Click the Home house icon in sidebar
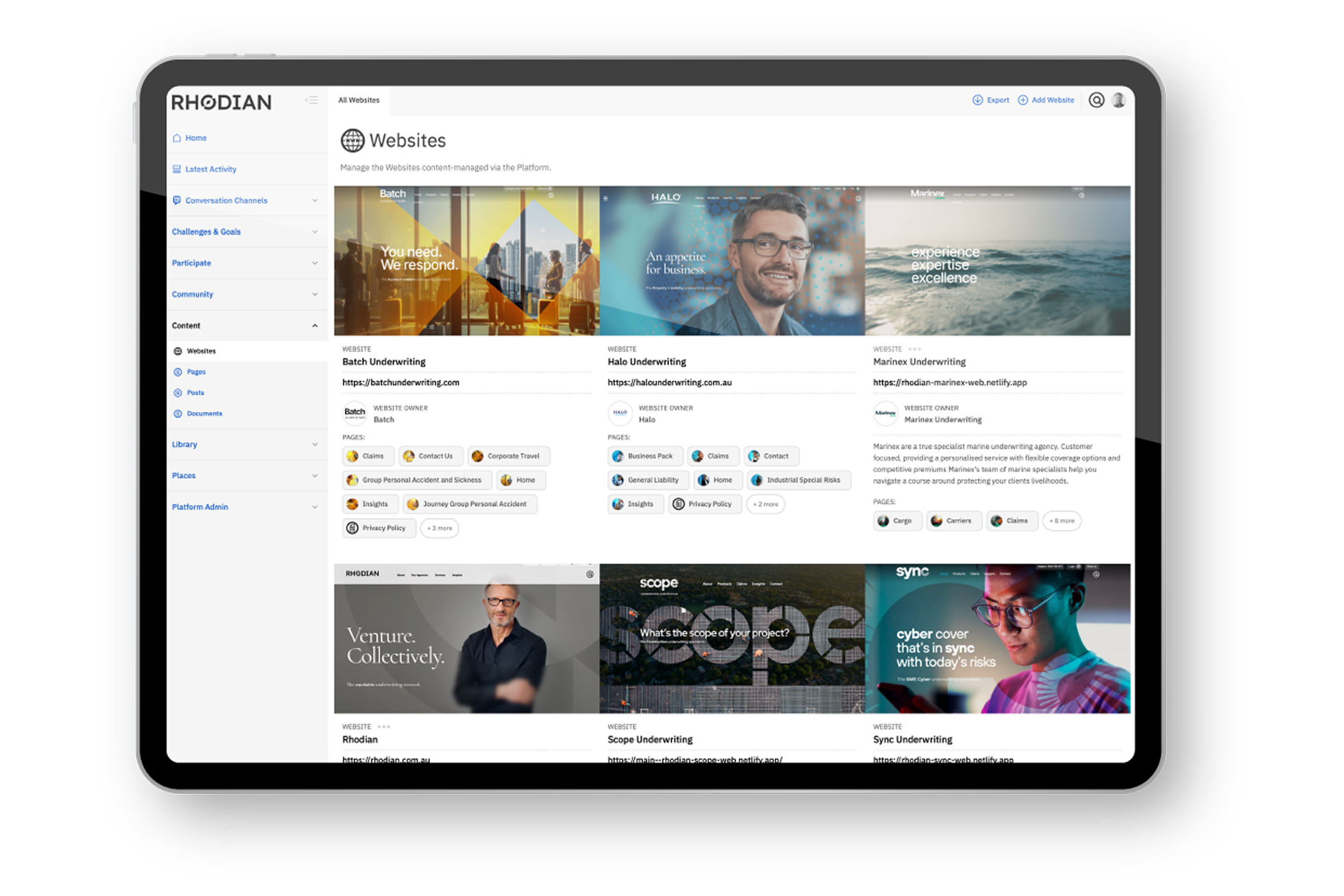Screen dimensions: 1344x896 coord(177,138)
